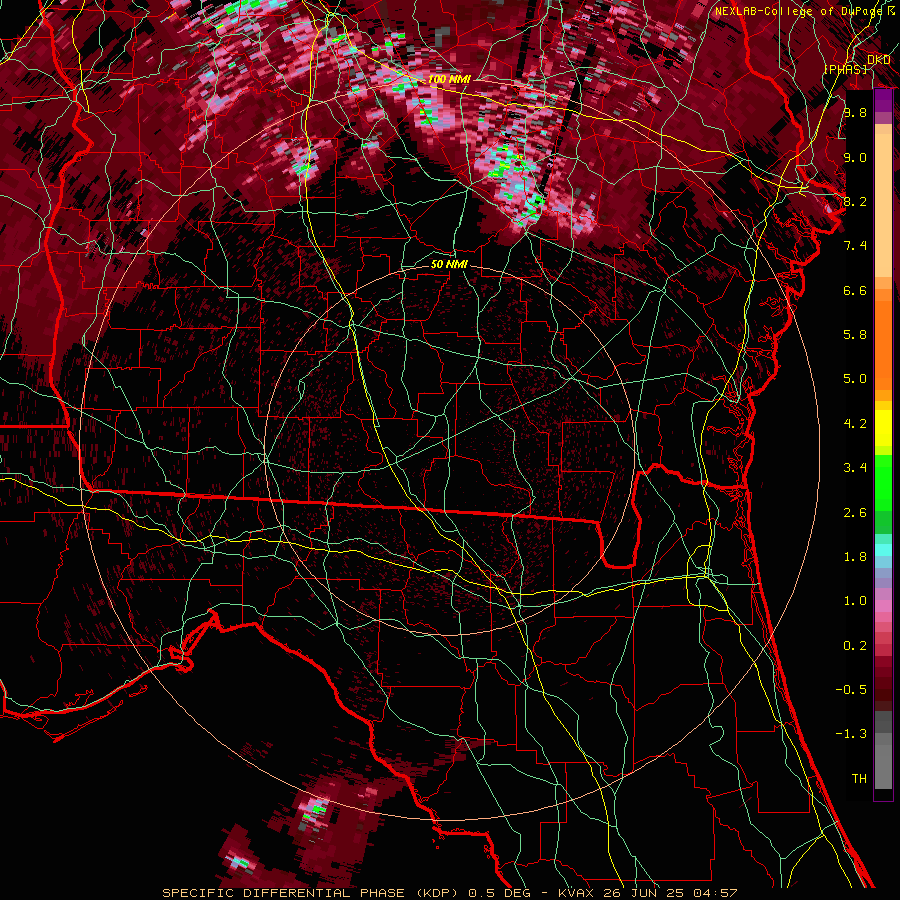Click the 50 NMI range ring label
Image resolution: width=900 pixels, height=900 pixels.
pyautogui.click(x=449, y=264)
